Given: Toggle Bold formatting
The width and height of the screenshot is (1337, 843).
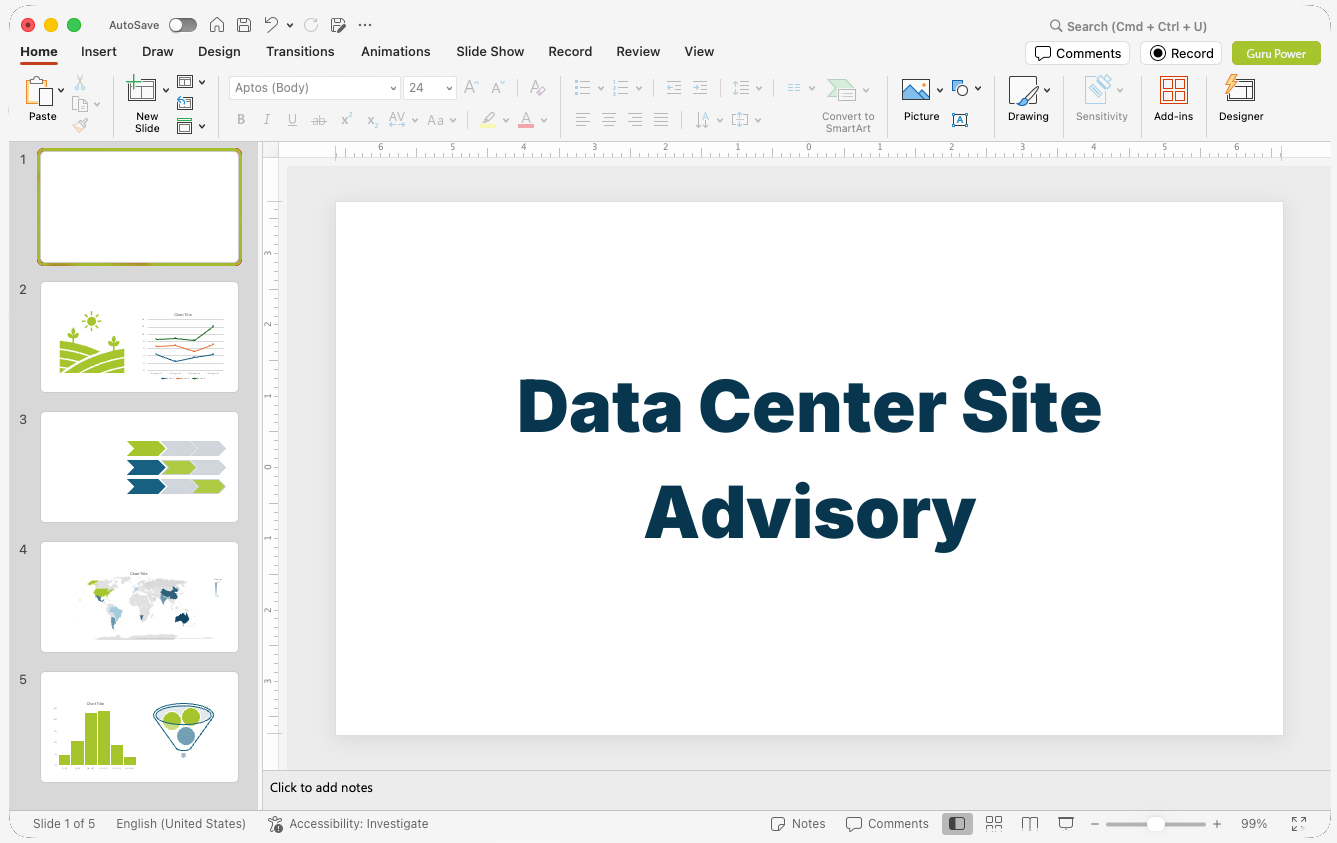Looking at the screenshot, I should [241, 120].
